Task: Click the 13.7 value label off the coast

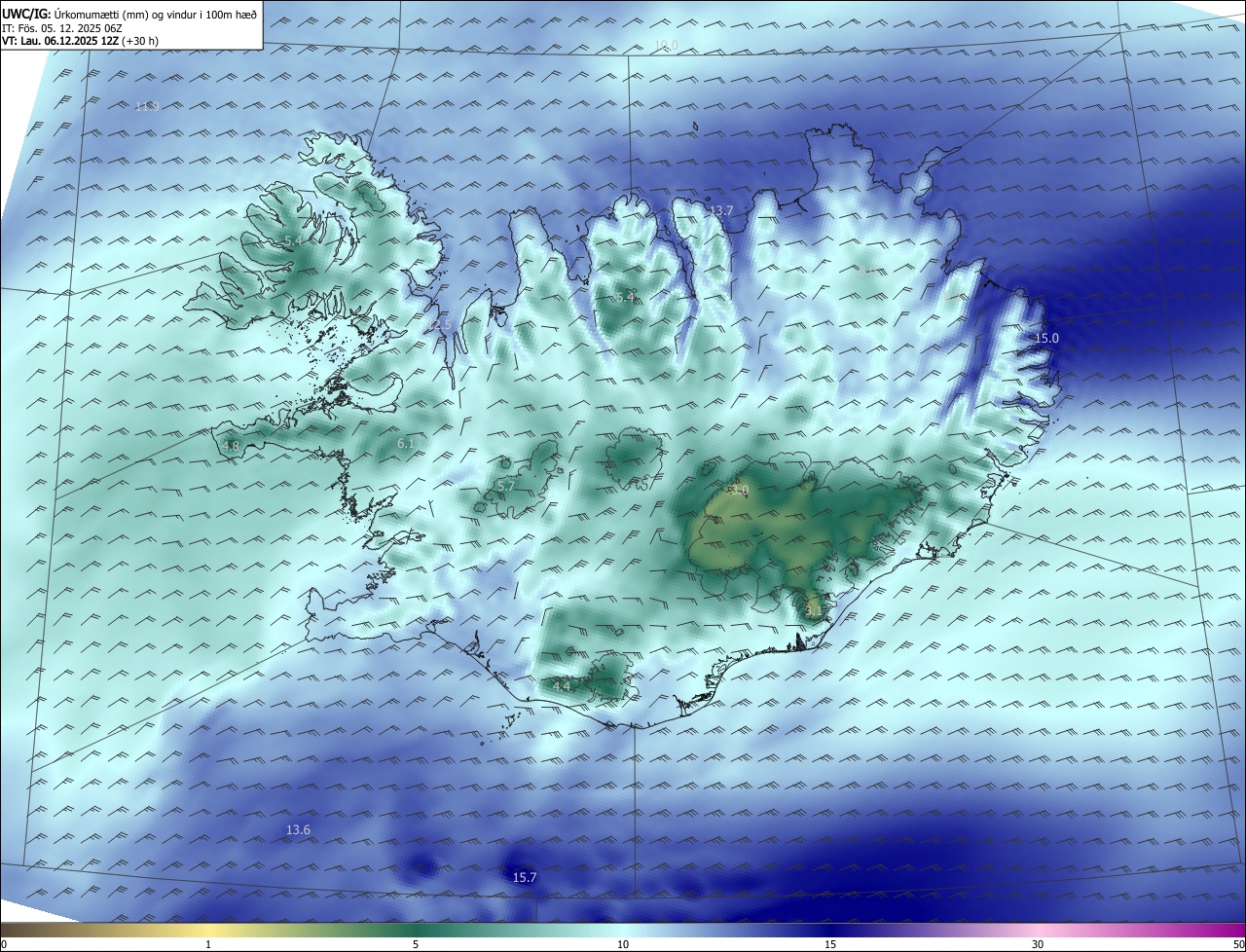Action: pos(721,210)
